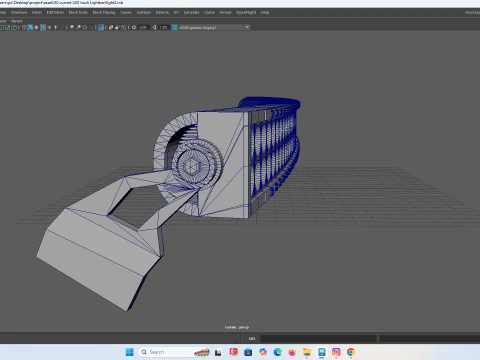Click the gamma value field 1.00
Image resolution: width=480 pixels, height=360 pixels.
click(163, 27)
